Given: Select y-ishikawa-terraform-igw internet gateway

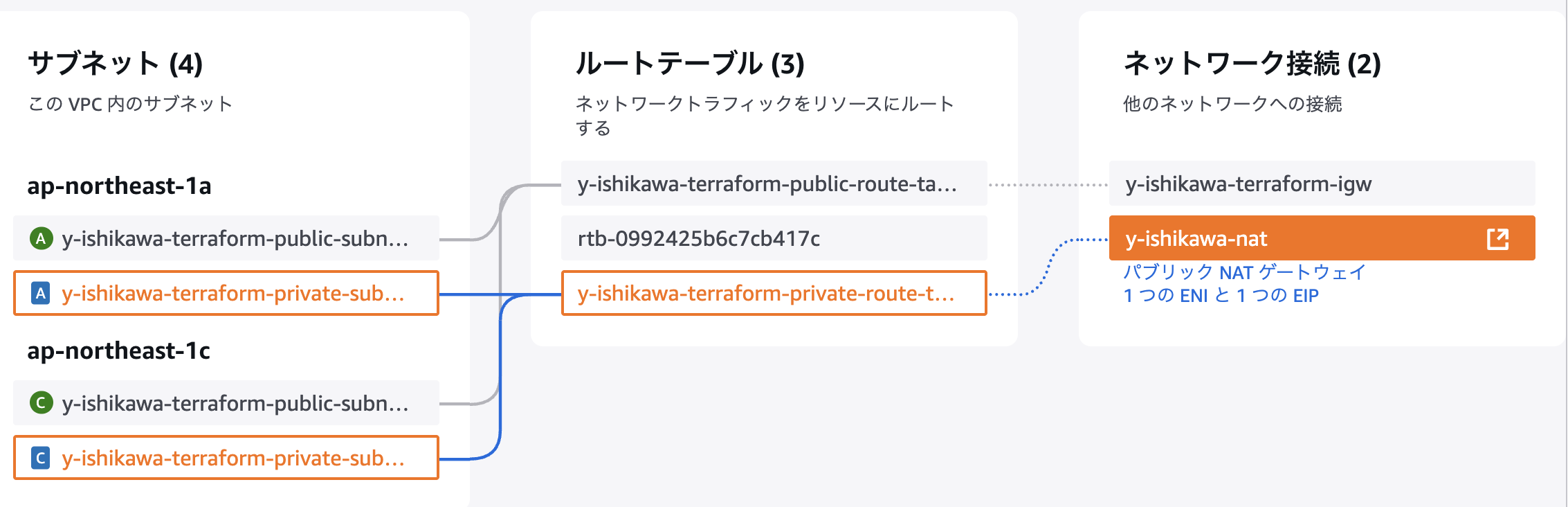Looking at the screenshot, I should (x=1322, y=184).
